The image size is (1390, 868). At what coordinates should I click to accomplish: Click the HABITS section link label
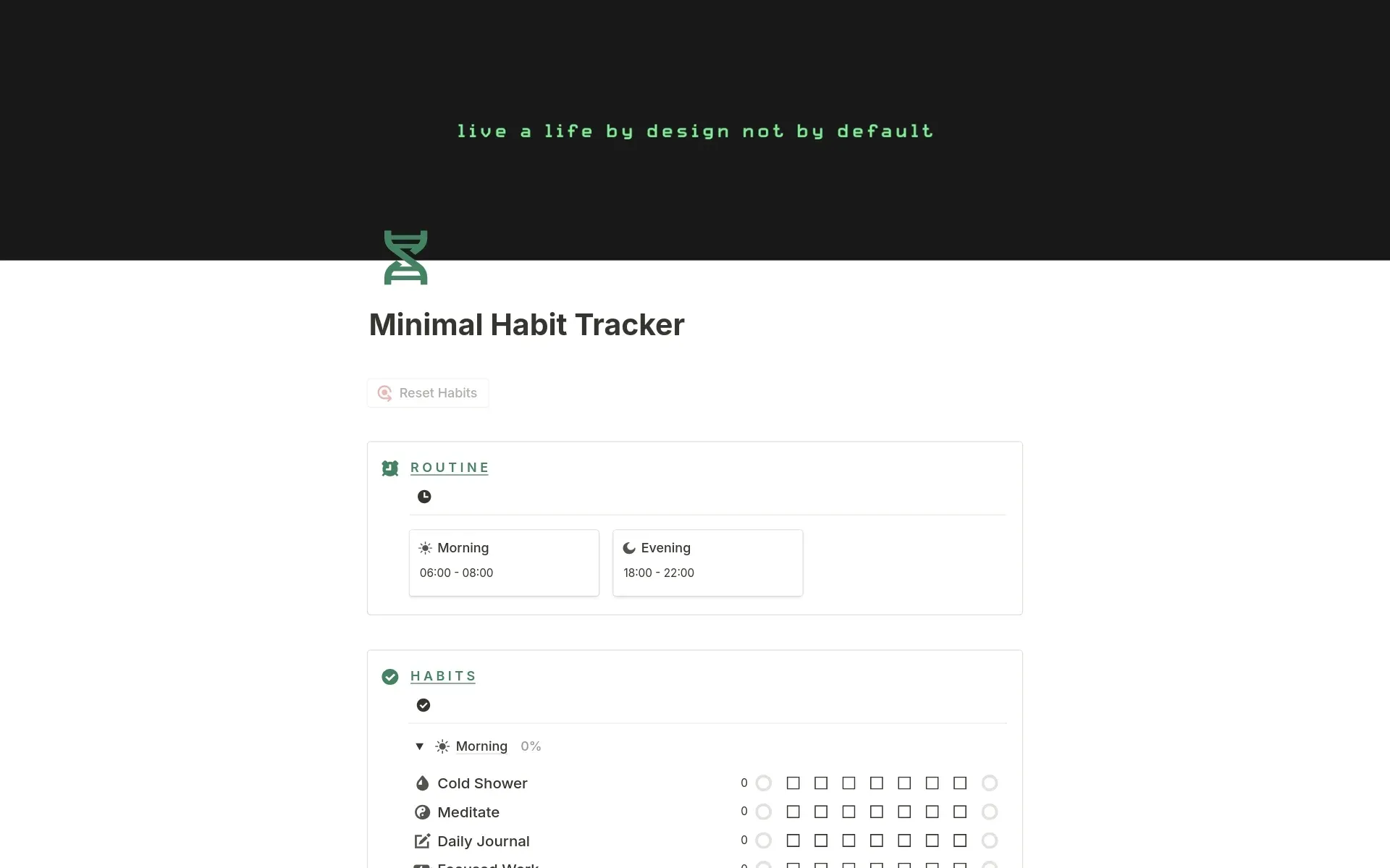click(443, 675)
